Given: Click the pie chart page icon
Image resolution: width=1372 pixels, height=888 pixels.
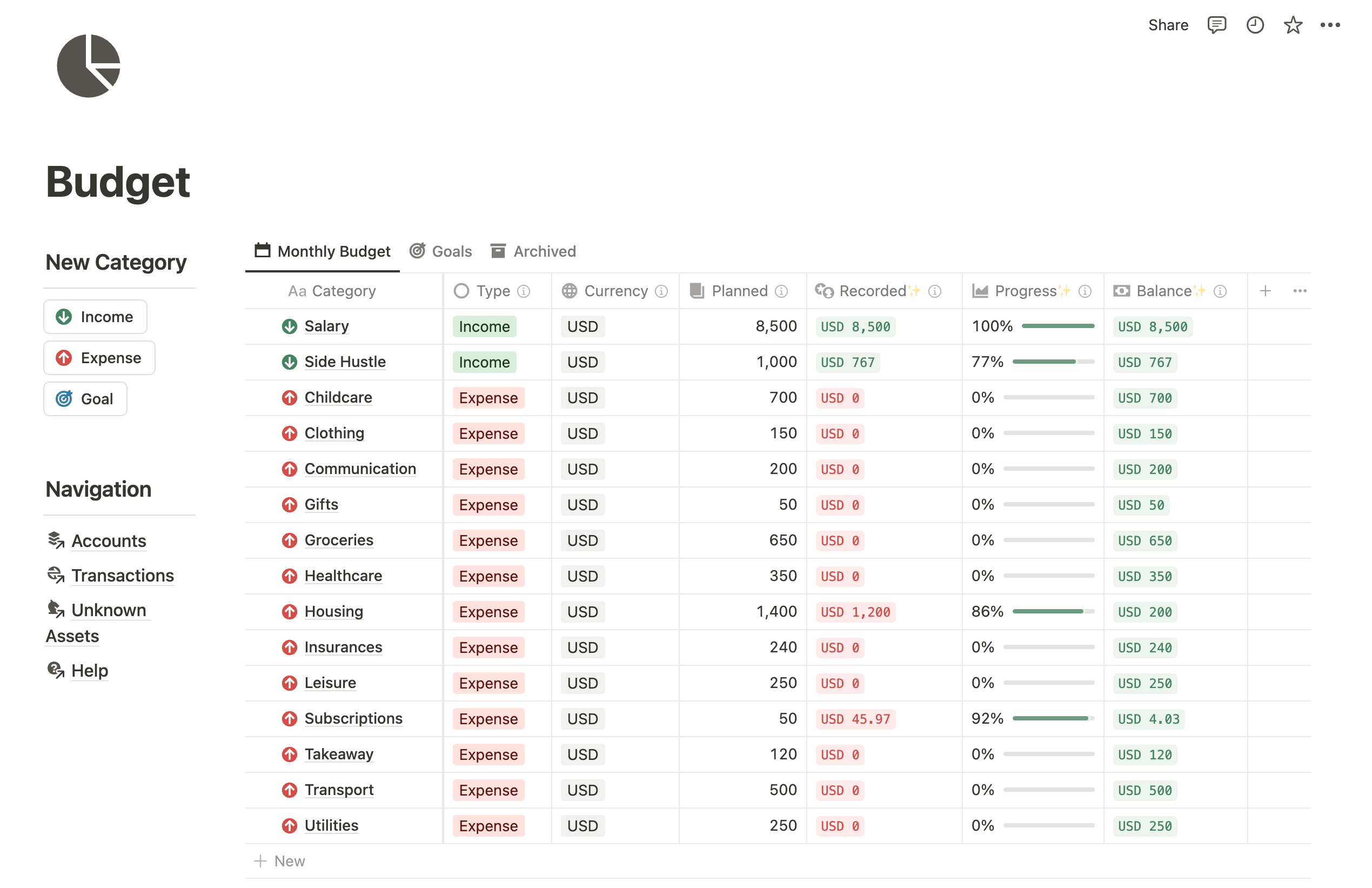Looking at the screenshot, I should point(88,64).
